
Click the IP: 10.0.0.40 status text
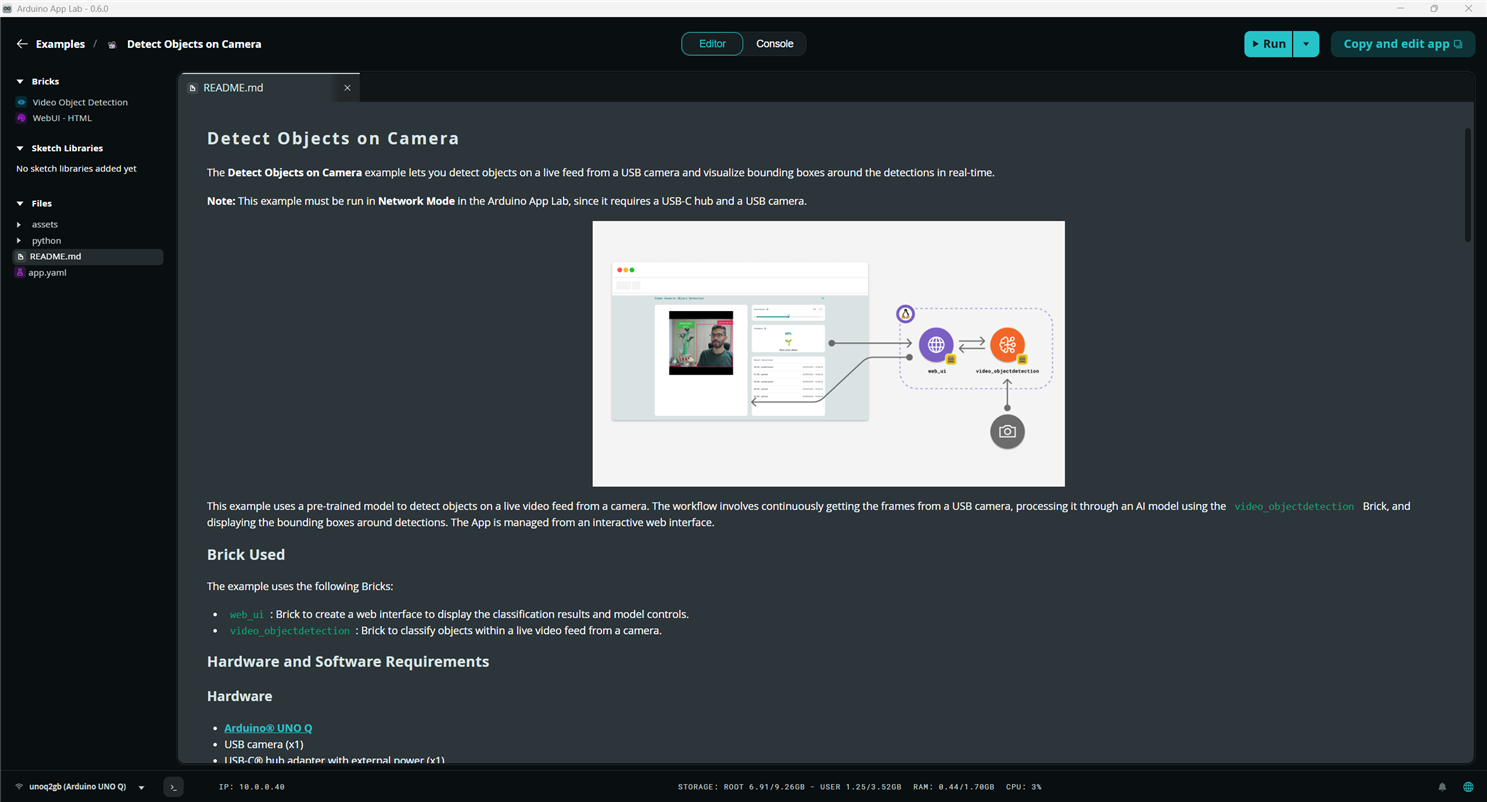click(252, 787)
